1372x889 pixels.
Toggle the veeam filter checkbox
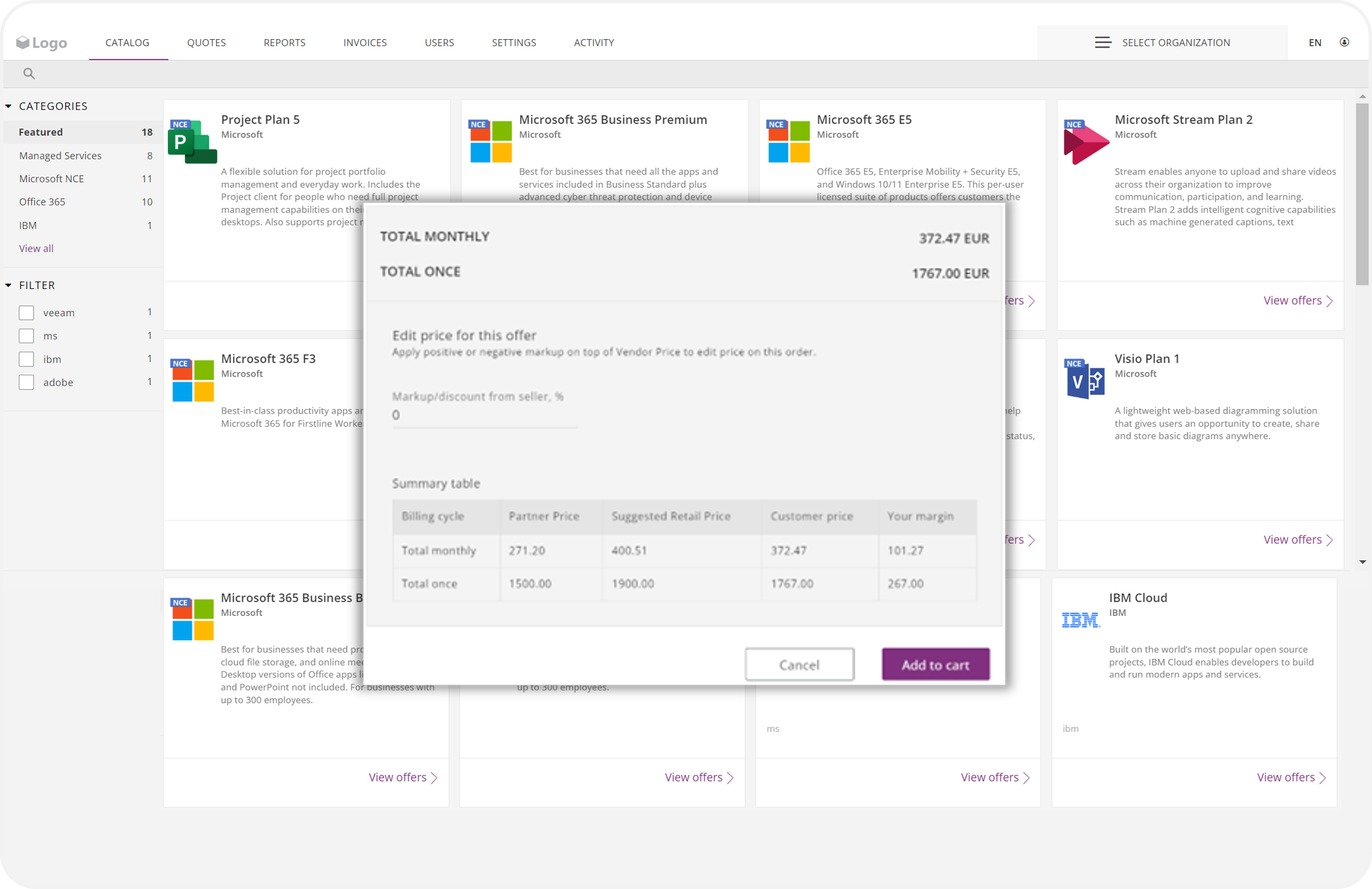click(x=27, y=312)
